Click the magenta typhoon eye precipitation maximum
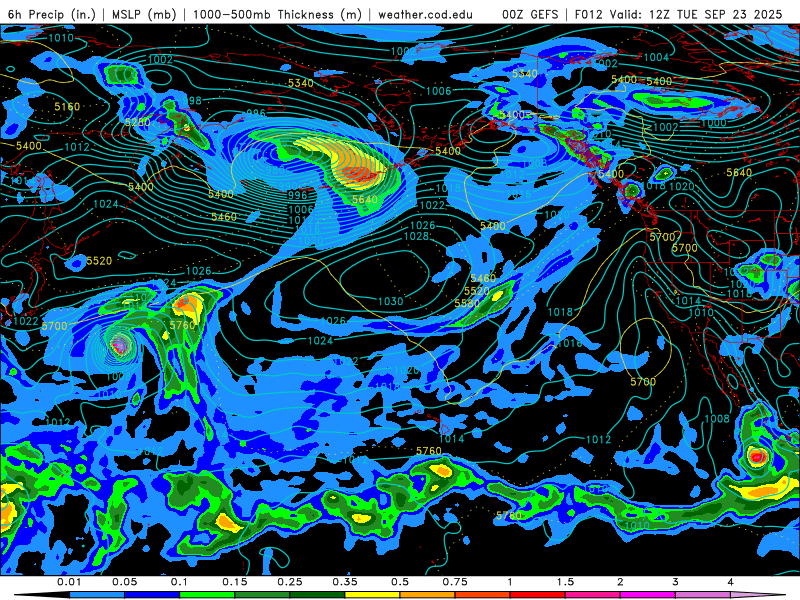 pyautogui.click(x=118, y=347)
